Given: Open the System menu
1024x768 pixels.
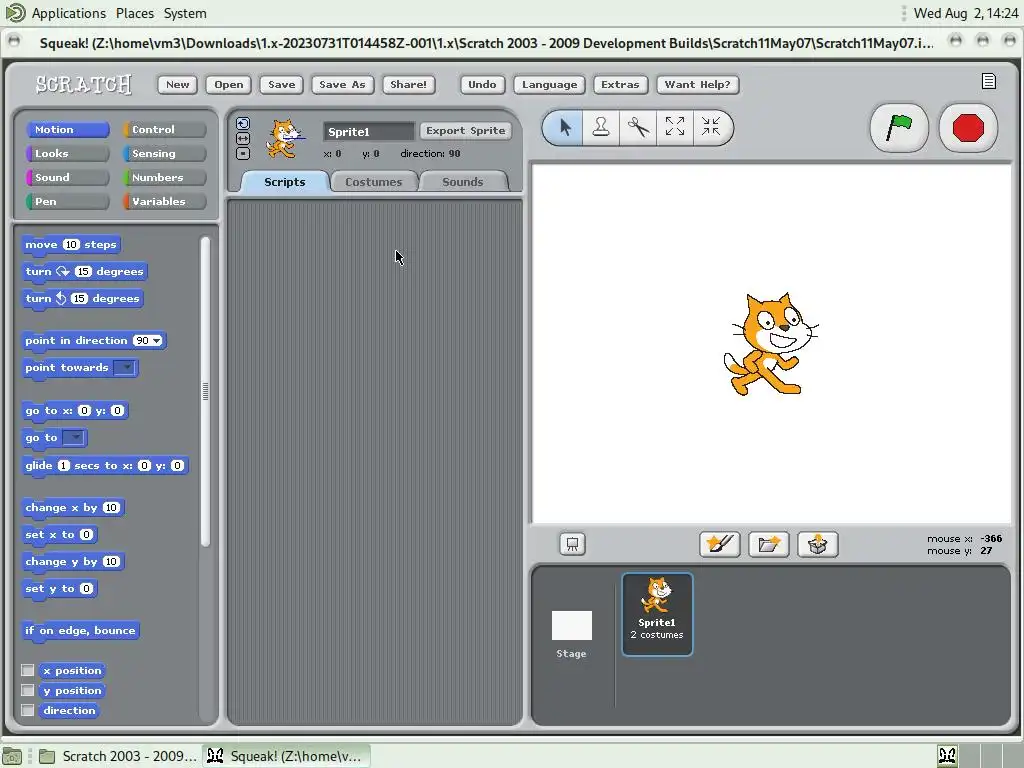Looking at the screenshot, I should coord(185,13).
